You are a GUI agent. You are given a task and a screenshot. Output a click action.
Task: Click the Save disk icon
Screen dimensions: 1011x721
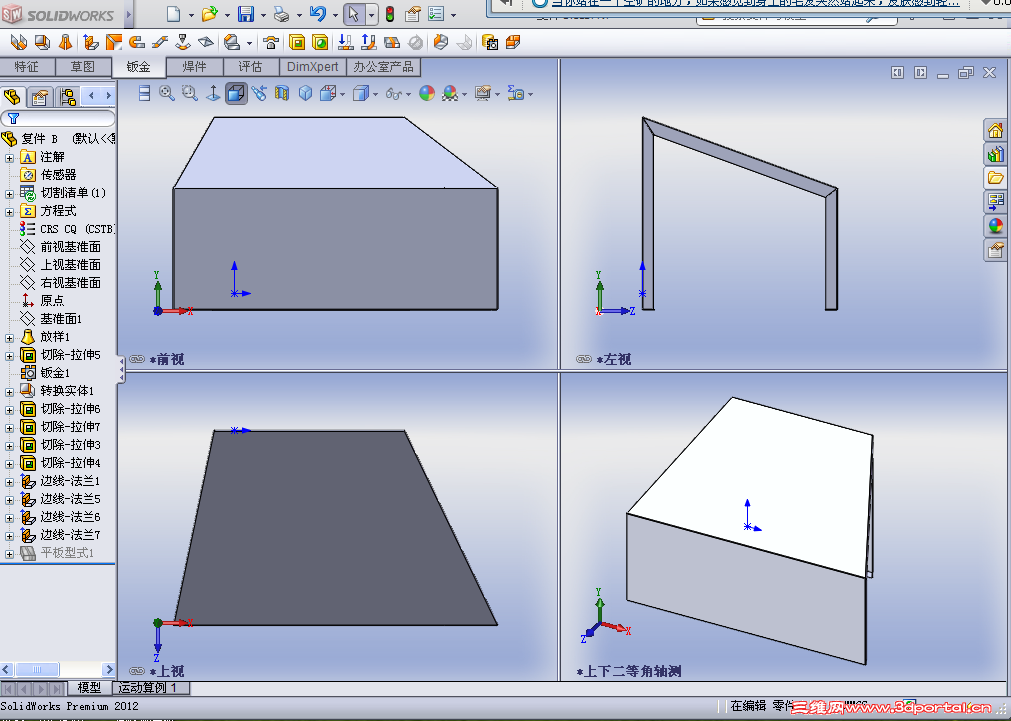click(x=246, y=14)
